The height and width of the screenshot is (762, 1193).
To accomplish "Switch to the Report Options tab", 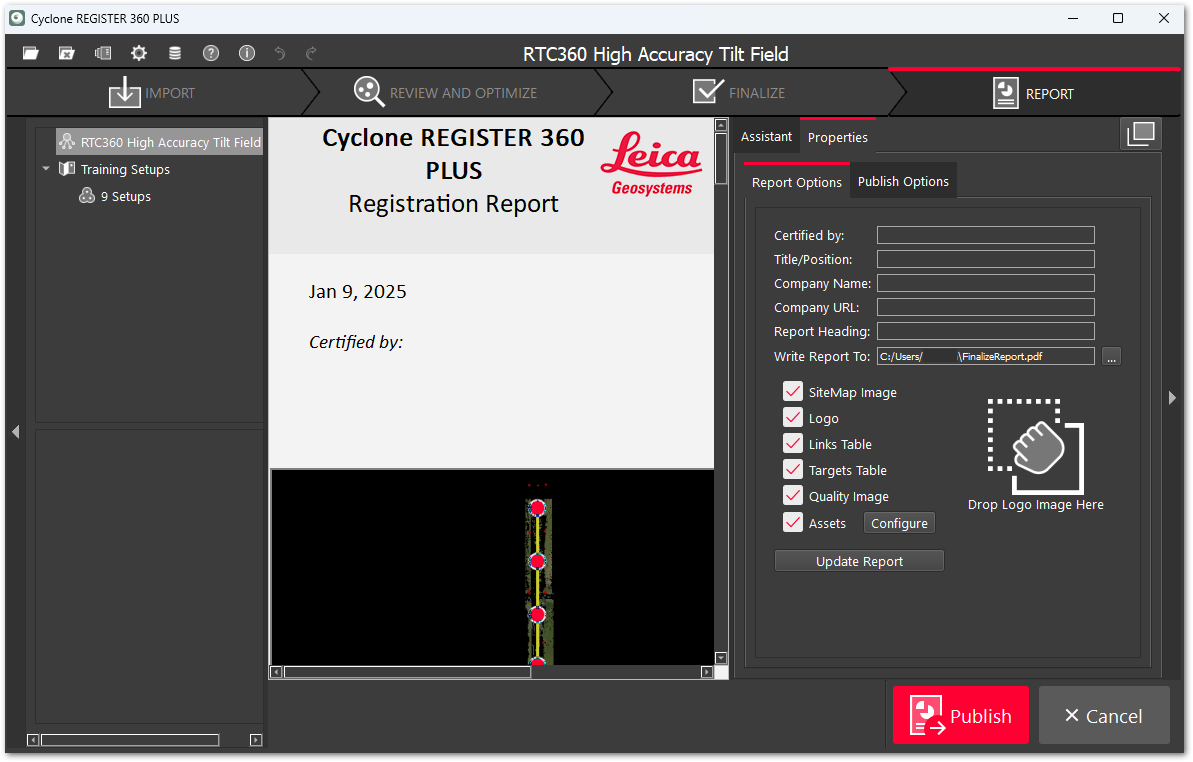I will (x=796, y=182).
